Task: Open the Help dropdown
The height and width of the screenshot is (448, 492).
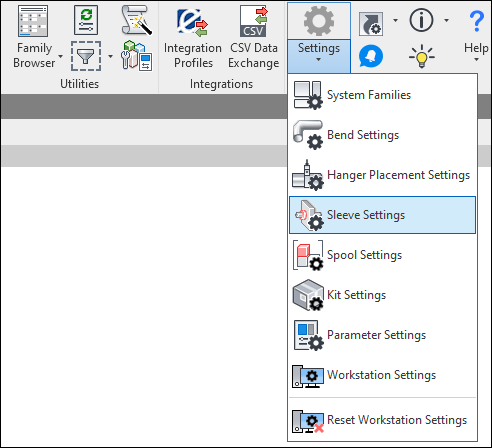Action: (476, 36)
